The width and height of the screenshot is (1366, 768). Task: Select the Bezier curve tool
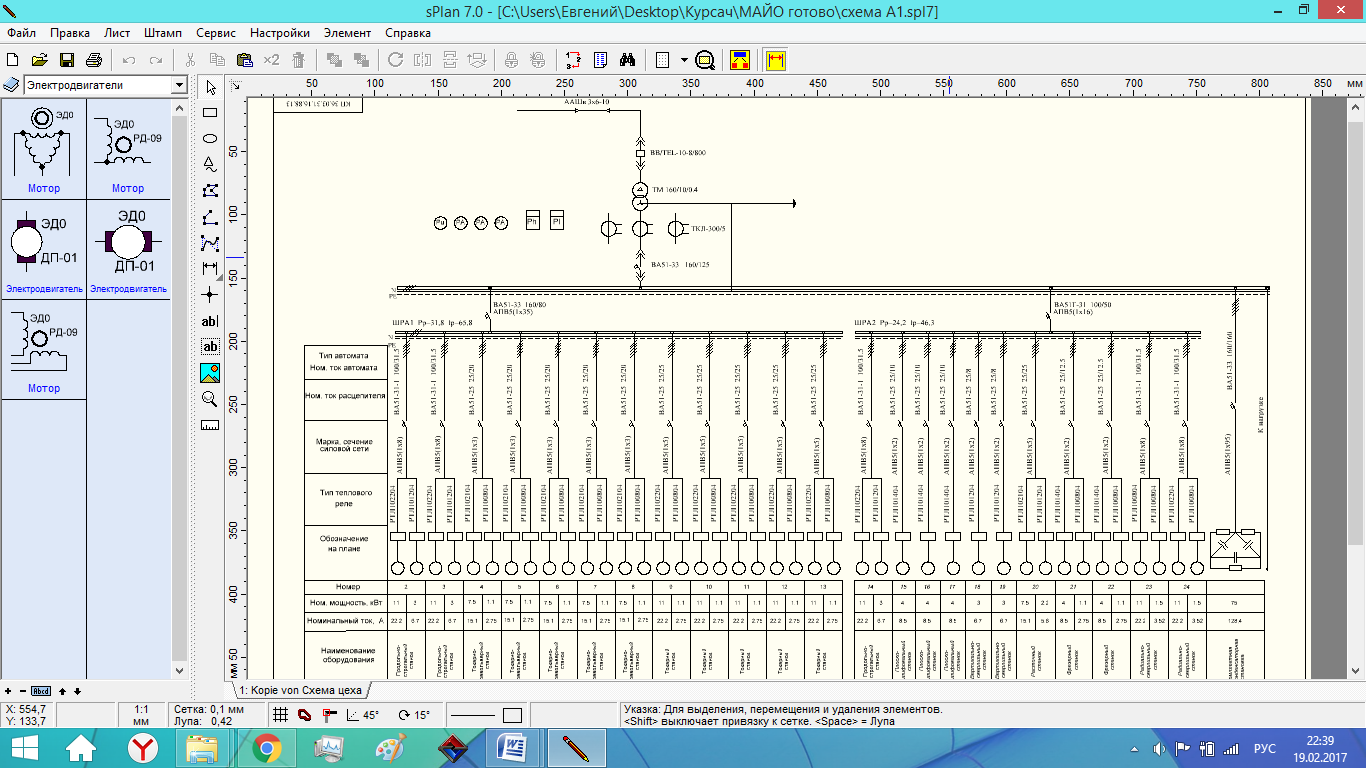pyautogui.click(x=210, y=242)
